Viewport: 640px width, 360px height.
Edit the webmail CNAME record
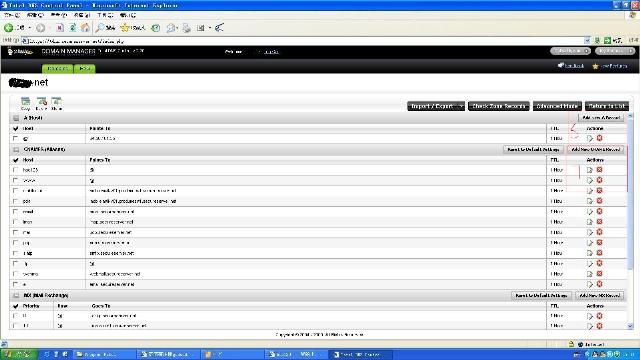coord(590,274)
